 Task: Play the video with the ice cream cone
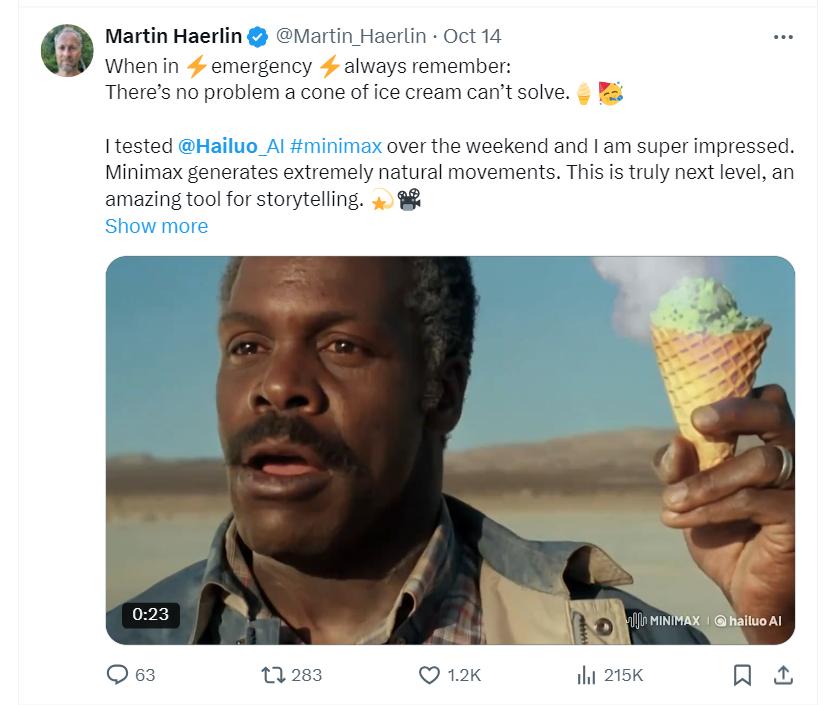(x=450, y=450)
